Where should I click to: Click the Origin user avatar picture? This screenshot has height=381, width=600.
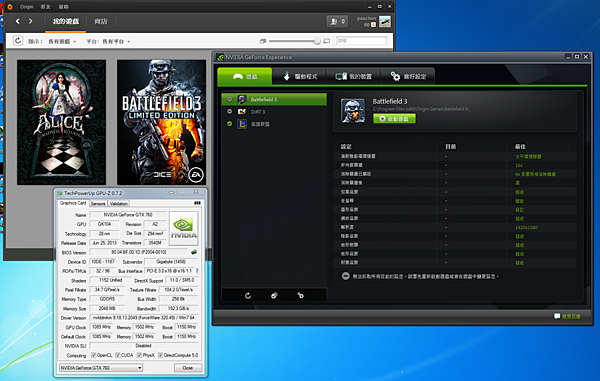[385, 21]
